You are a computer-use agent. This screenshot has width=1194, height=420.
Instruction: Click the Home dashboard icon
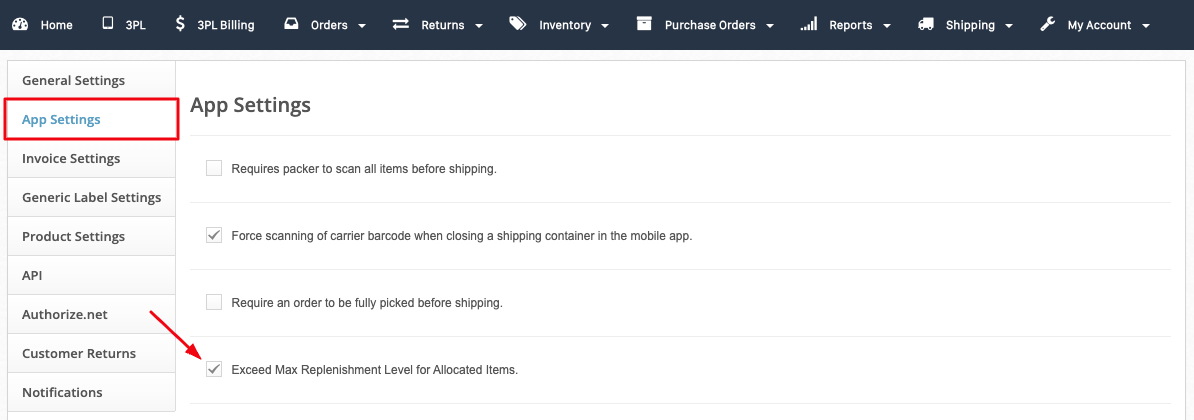pyautogui.click(x=21, y=25)
